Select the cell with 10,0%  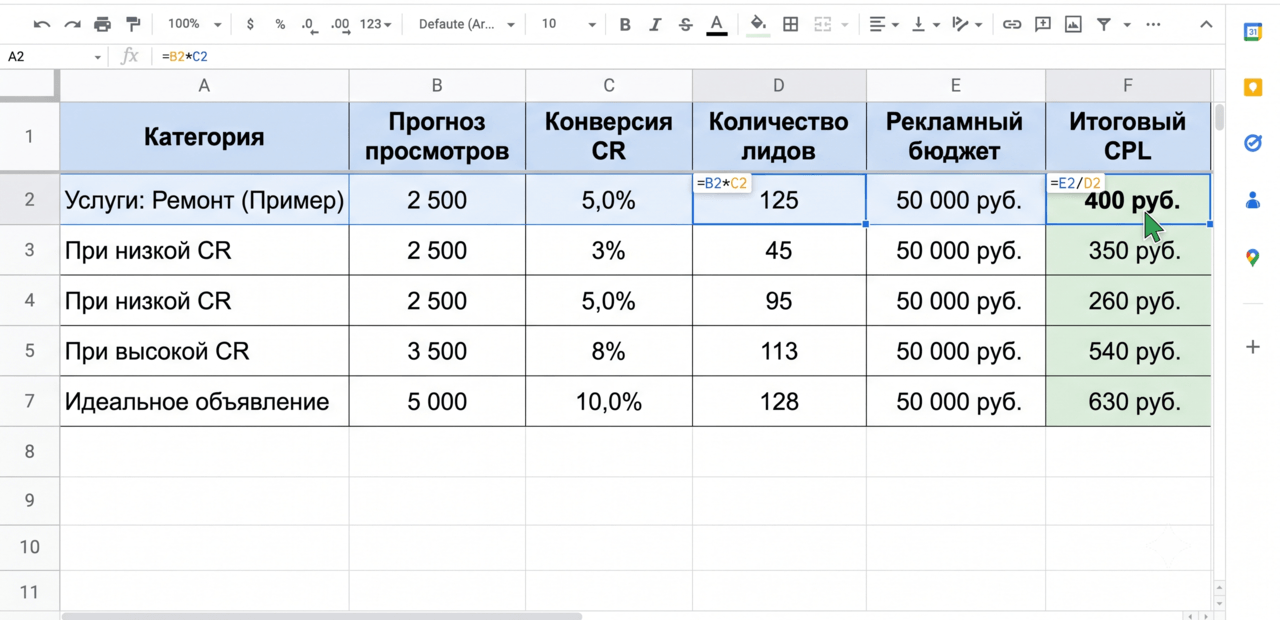pos(609,402)
